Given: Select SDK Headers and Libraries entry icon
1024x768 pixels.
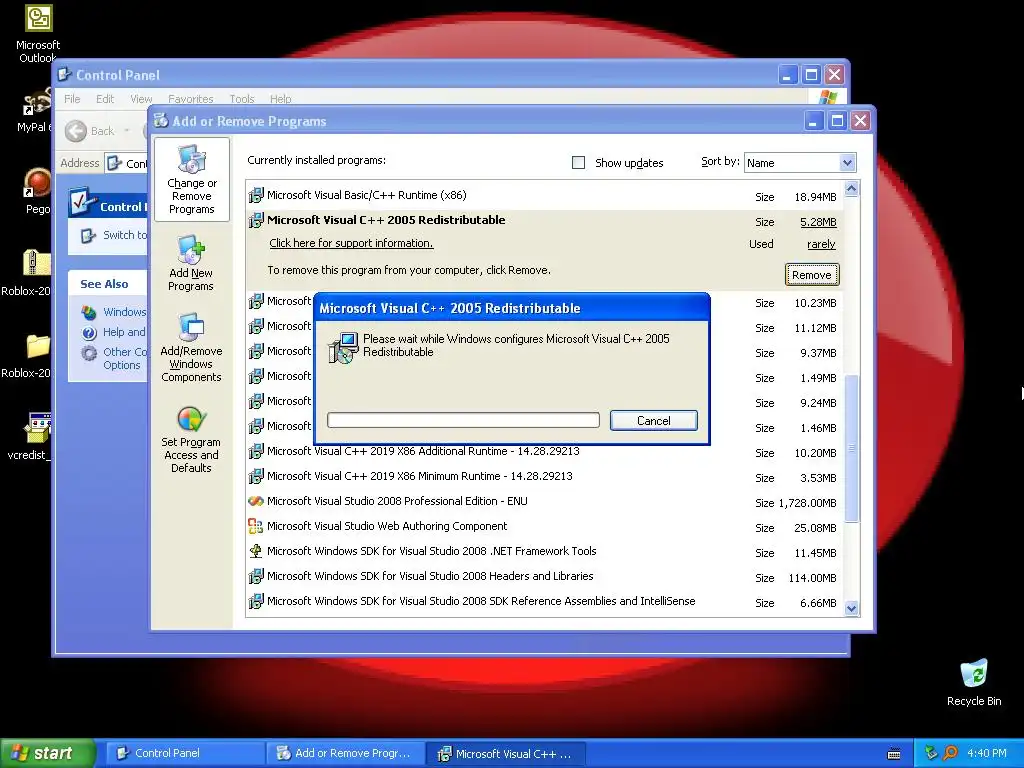Looking at the screenshot, I should 256,576.
